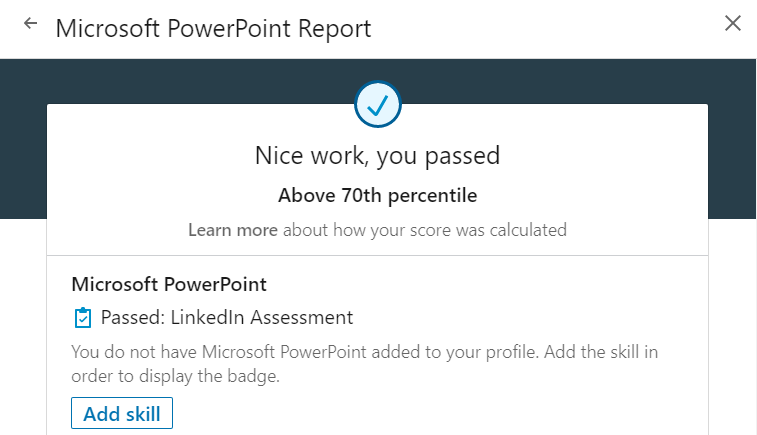Click the clipboard icon beside Passed
Image resolution: width=757 pixels, height=435 pixels.
point(83,318)
